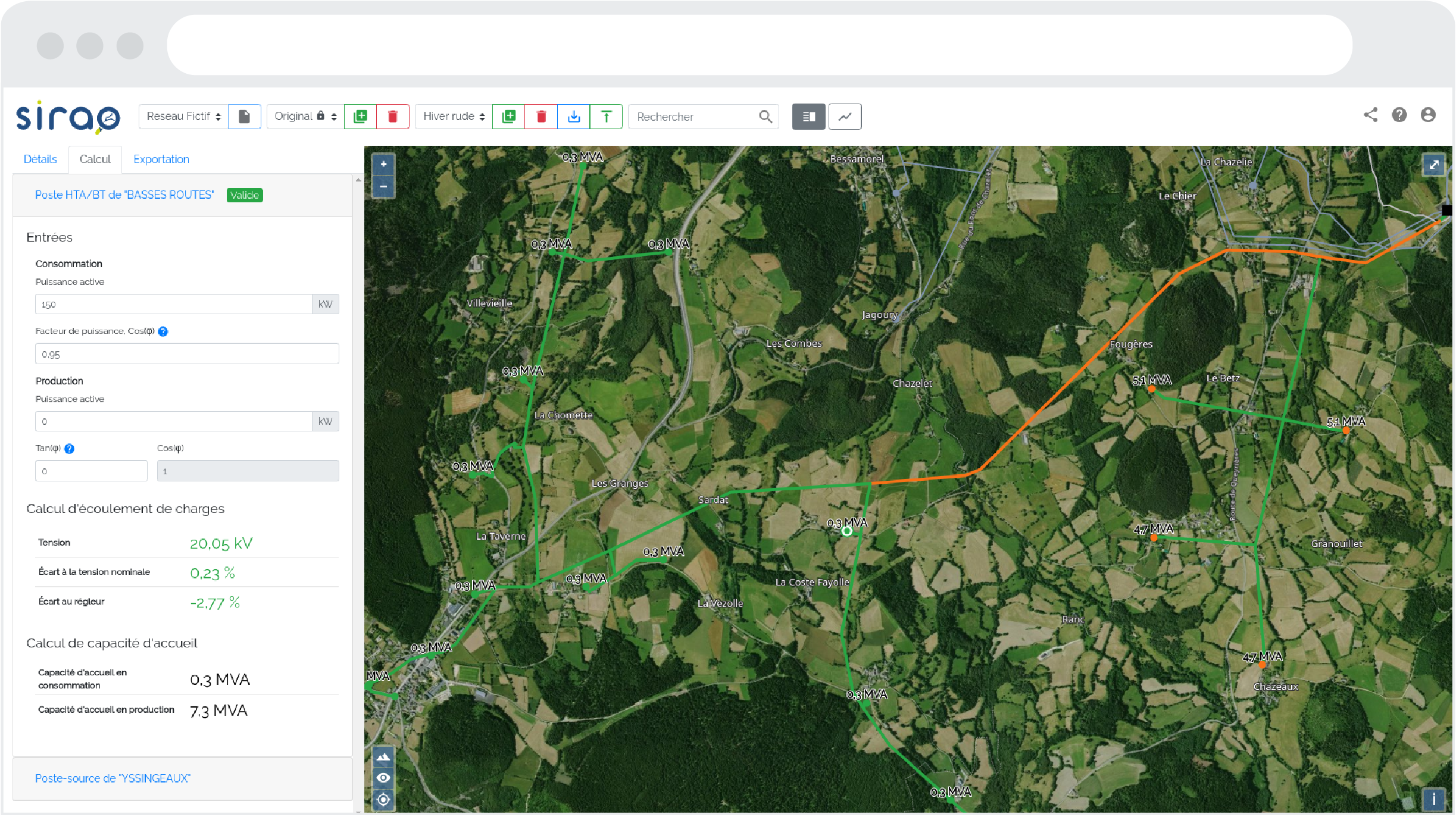Delete scenario with red trash near Hiver rude
1456x817 pixels.
point(541,117)
